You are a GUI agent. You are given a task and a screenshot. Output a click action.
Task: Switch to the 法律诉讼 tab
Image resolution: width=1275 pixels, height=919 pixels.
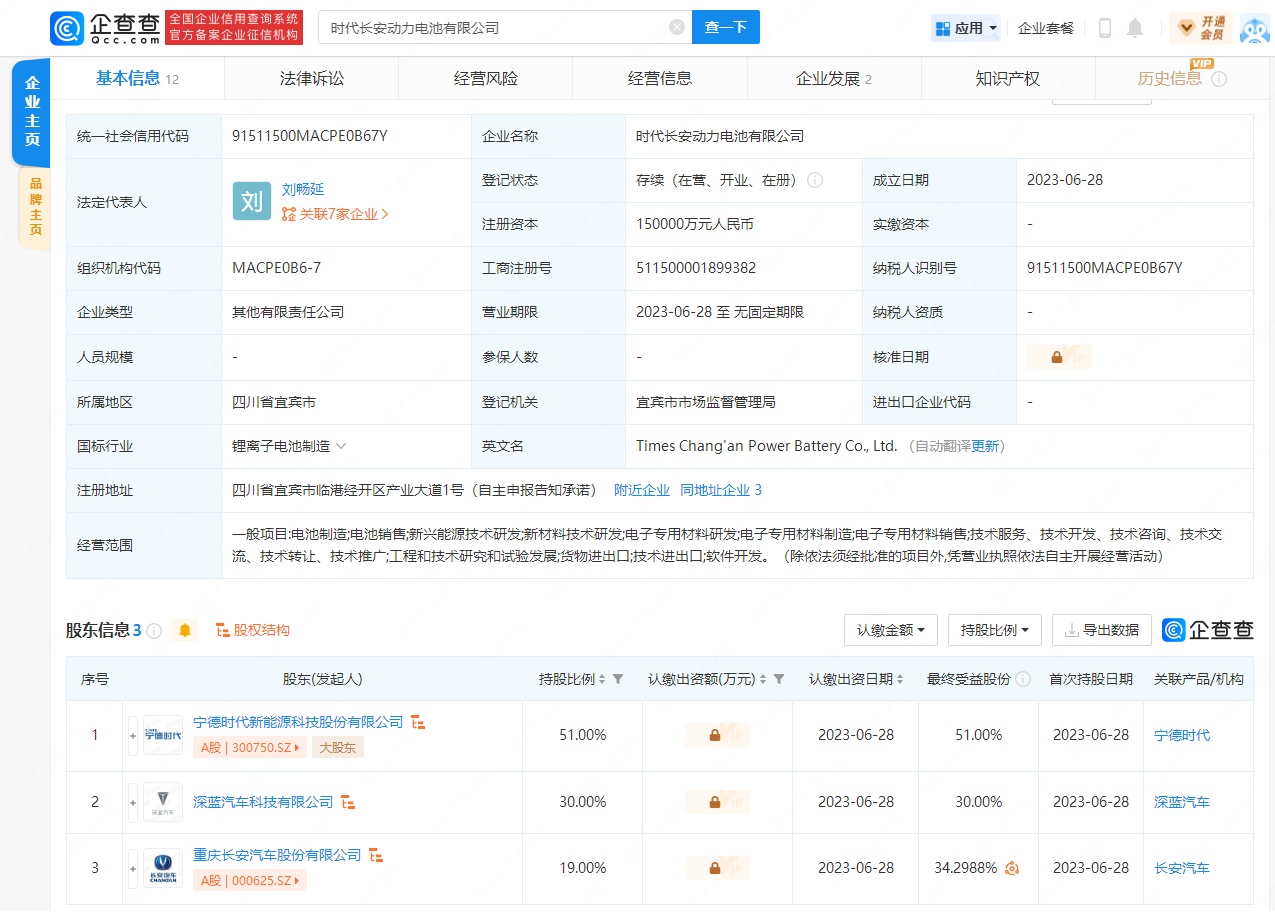[x=311, y=79]
